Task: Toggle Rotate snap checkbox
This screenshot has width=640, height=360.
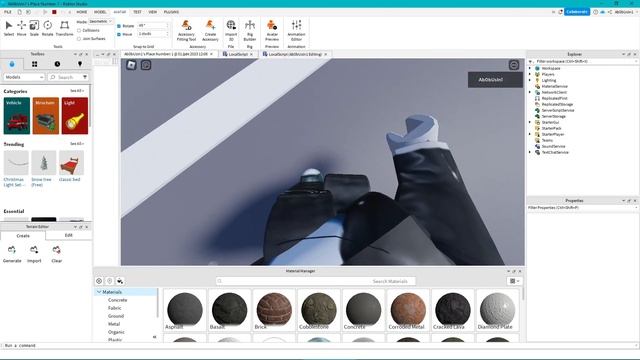Action: click(x=119, y=26)
